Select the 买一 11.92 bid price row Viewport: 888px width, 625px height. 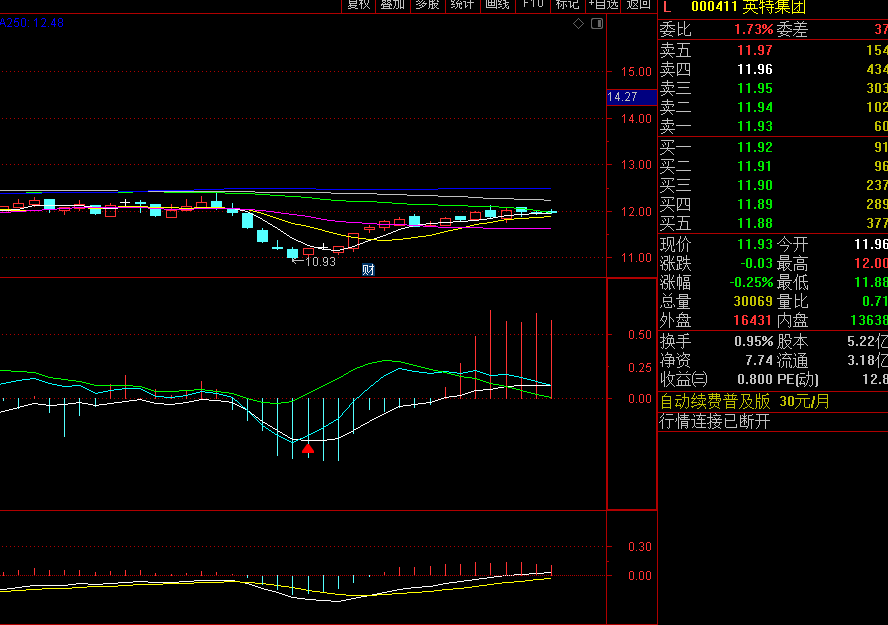pos(772,147)
